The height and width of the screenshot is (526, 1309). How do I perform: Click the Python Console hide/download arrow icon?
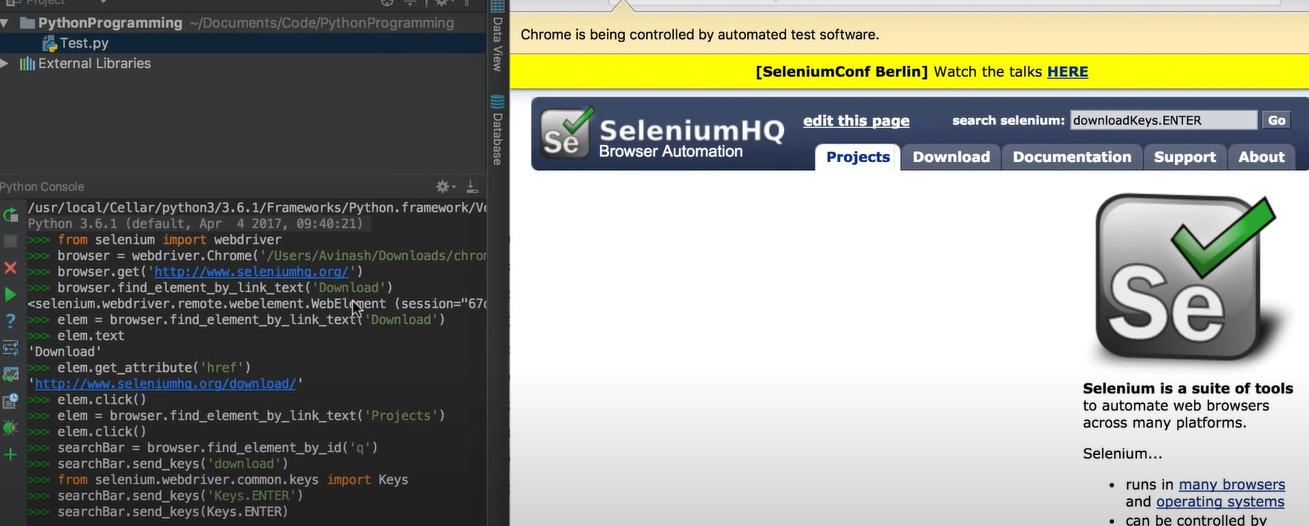tap(472, 187)
